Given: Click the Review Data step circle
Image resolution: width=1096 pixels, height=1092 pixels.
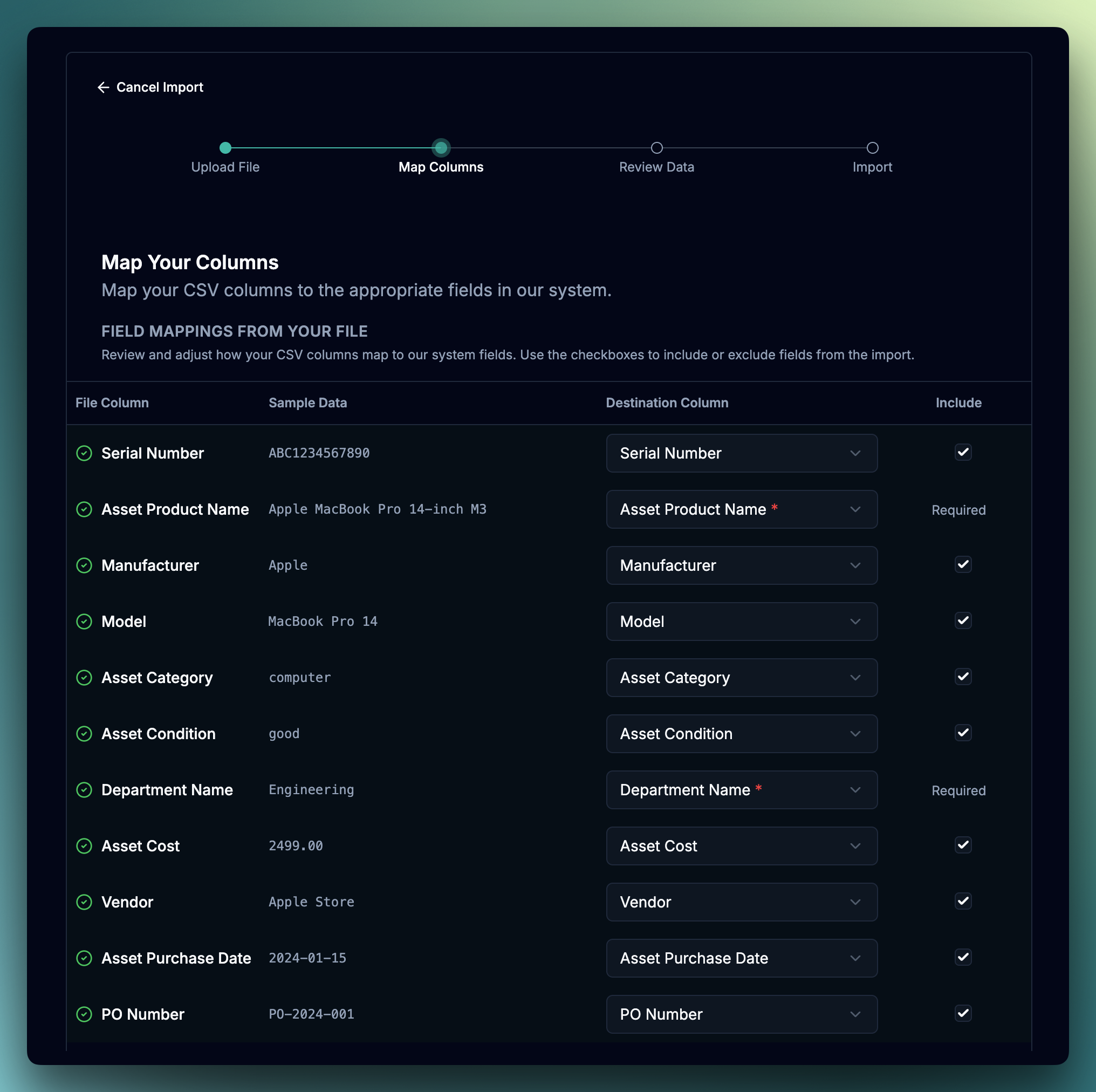Looking at the screenshot, I should (x=656, y=148).
